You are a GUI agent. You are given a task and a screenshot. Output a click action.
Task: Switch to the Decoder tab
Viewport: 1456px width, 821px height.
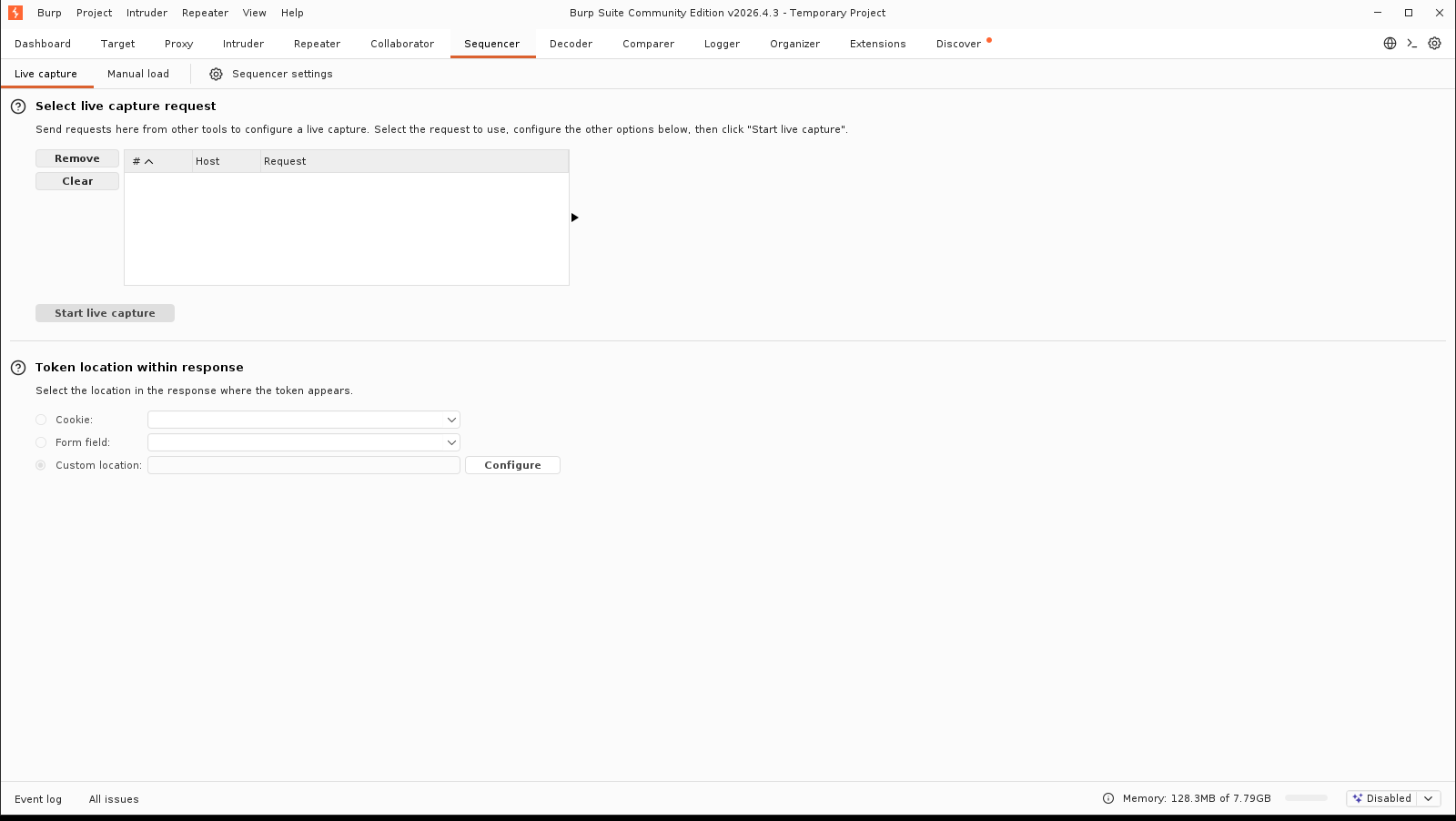tap(571, 44)
